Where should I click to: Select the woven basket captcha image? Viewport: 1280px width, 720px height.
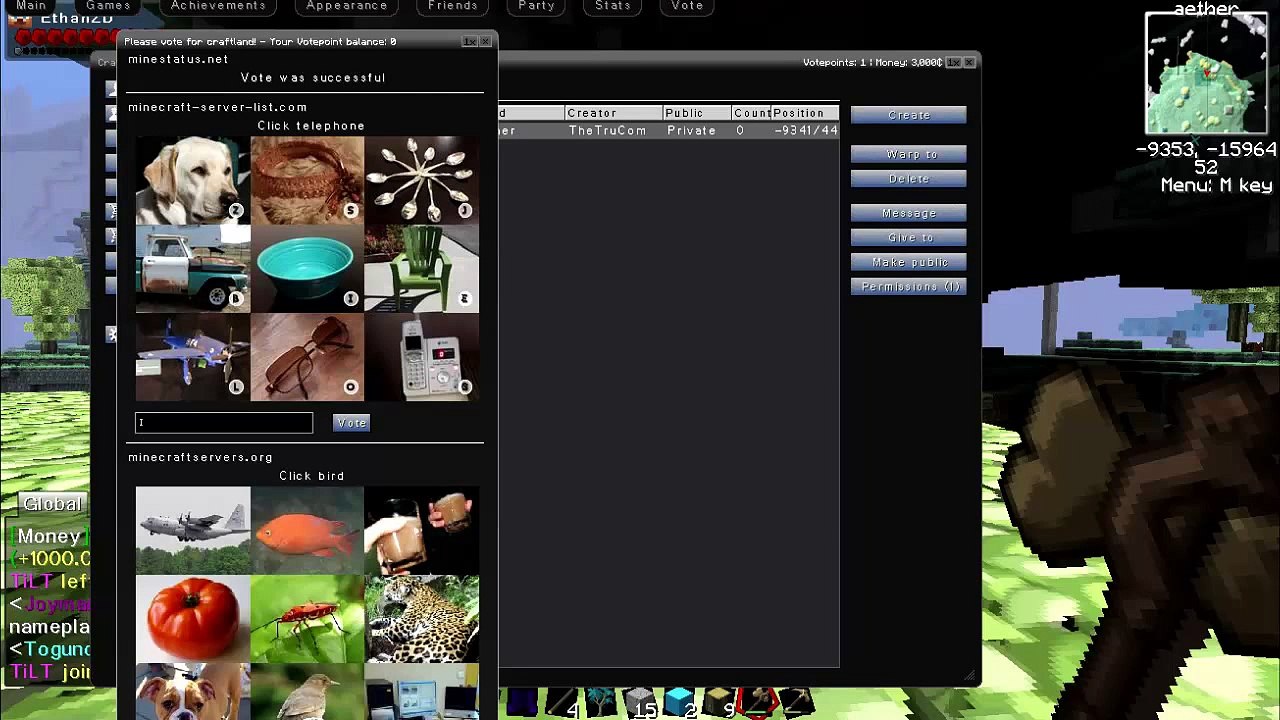(307, 180)
